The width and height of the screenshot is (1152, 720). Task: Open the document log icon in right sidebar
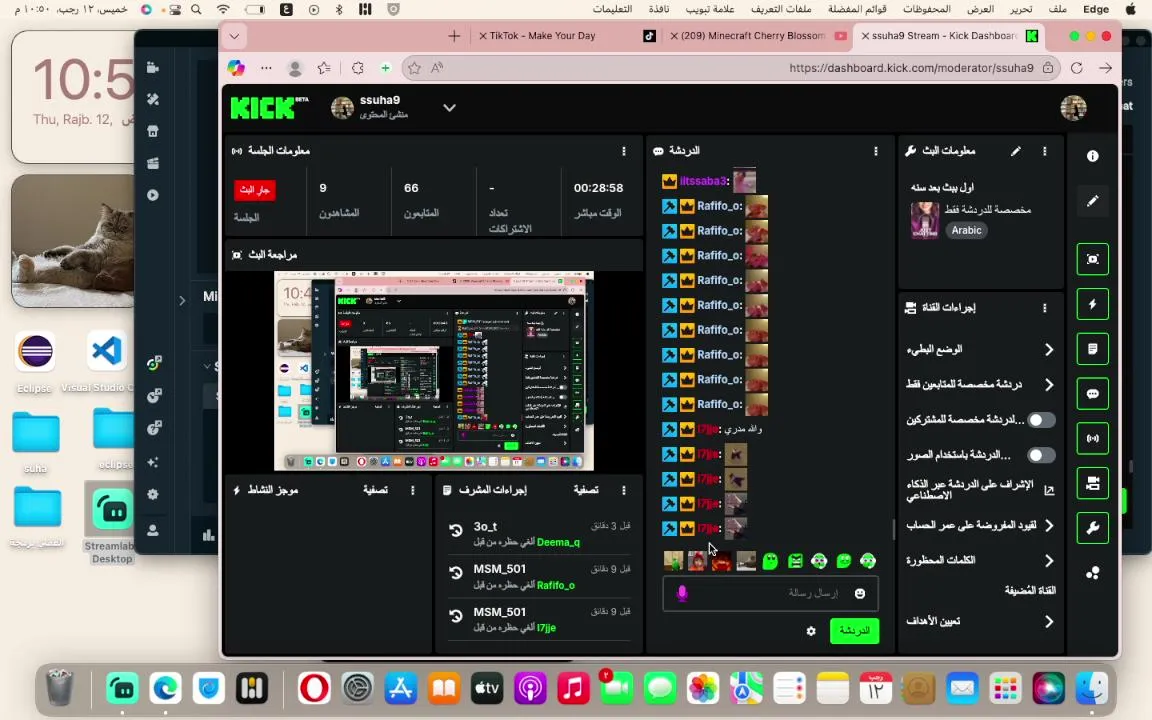(1092, 349)
